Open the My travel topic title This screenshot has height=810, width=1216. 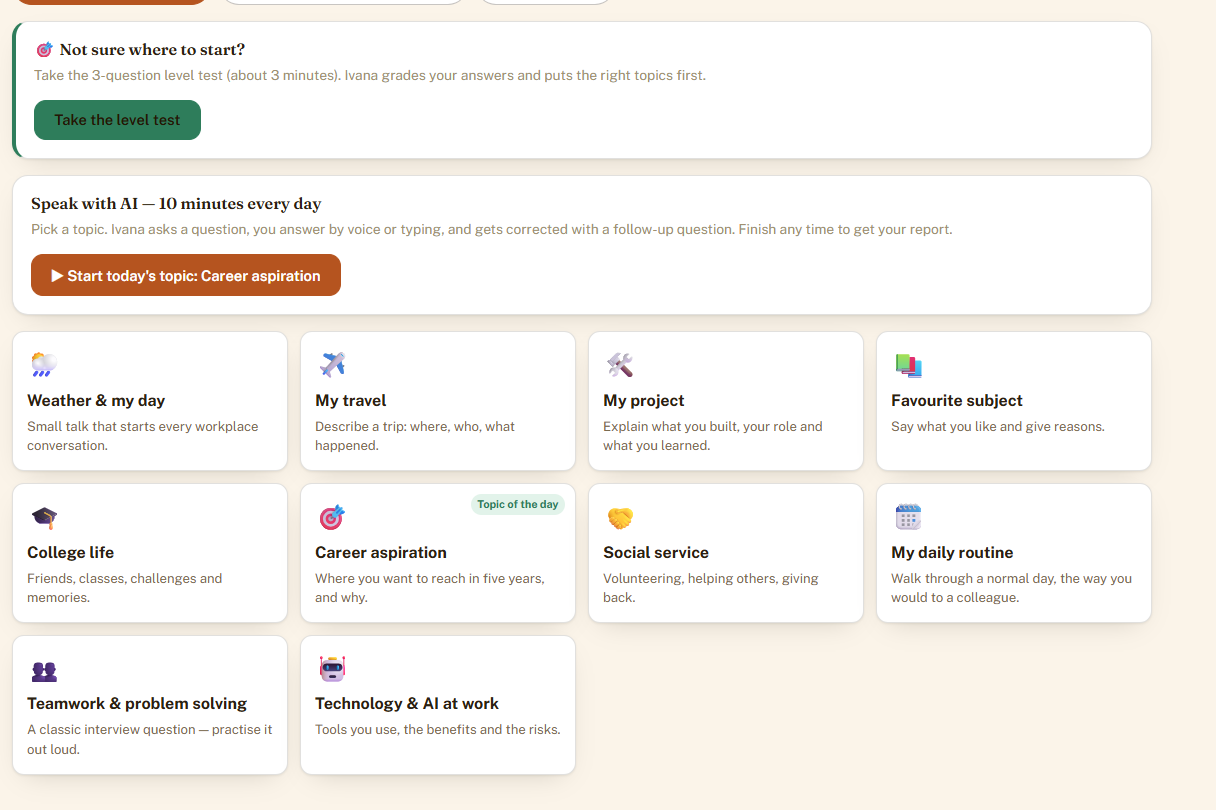[351, 400]
